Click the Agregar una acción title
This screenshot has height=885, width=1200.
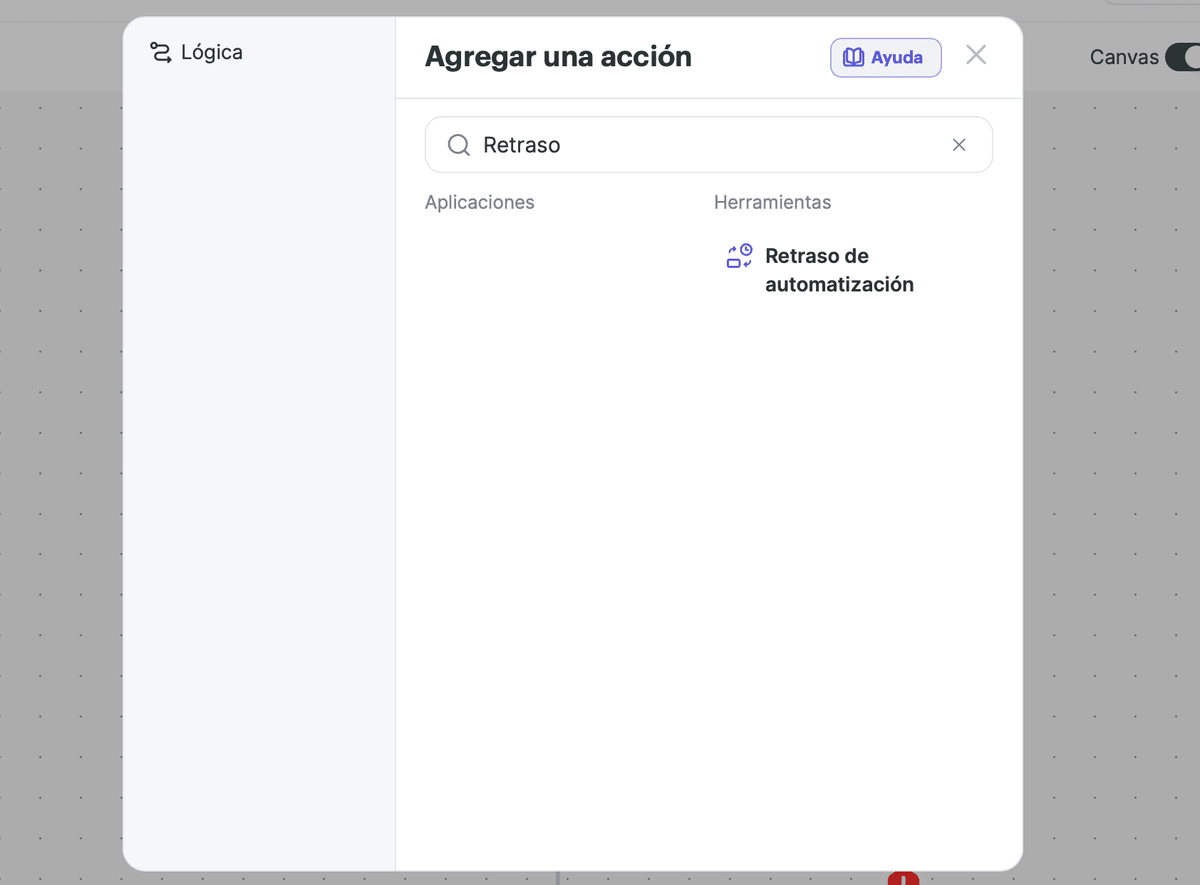[x=558, y=56]
